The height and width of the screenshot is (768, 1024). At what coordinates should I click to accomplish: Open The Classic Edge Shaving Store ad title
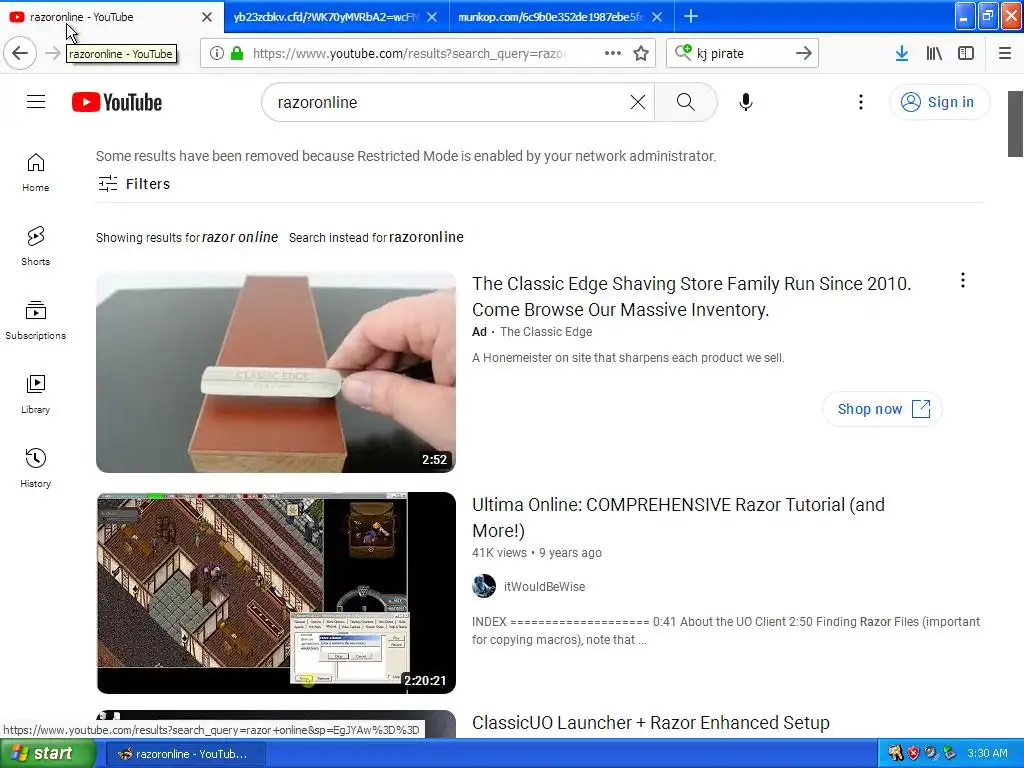click(x=692, y=296)
